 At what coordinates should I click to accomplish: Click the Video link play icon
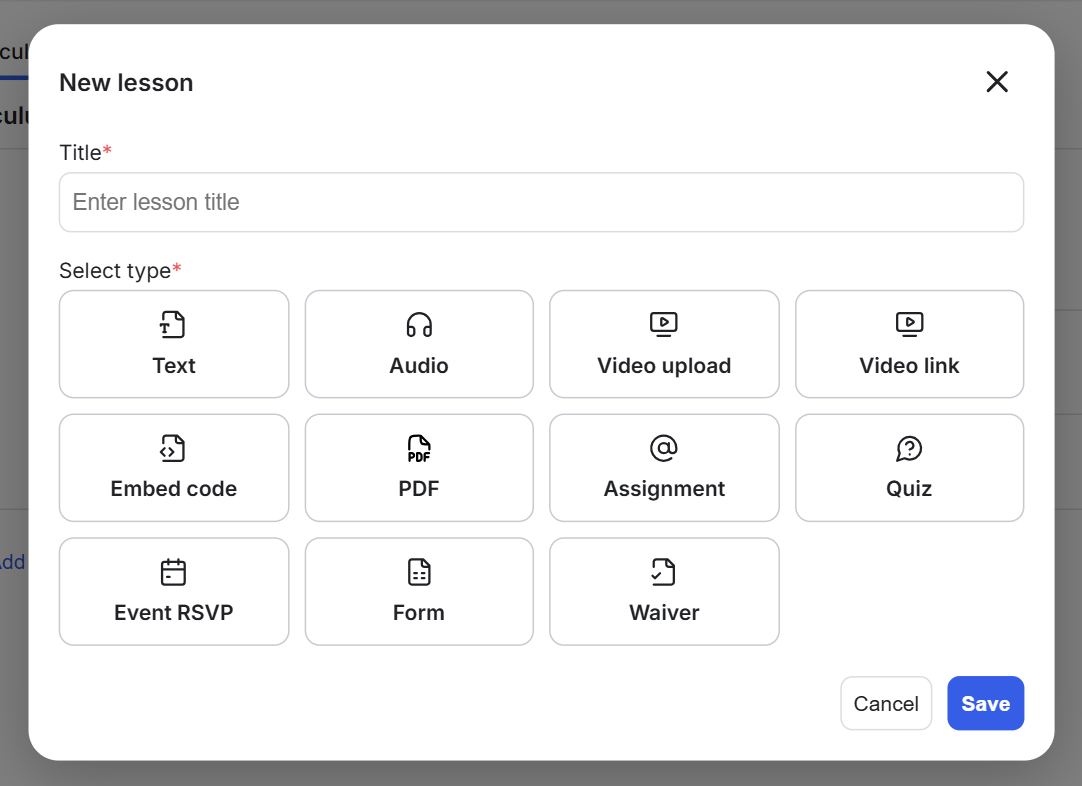click(909, 324)
